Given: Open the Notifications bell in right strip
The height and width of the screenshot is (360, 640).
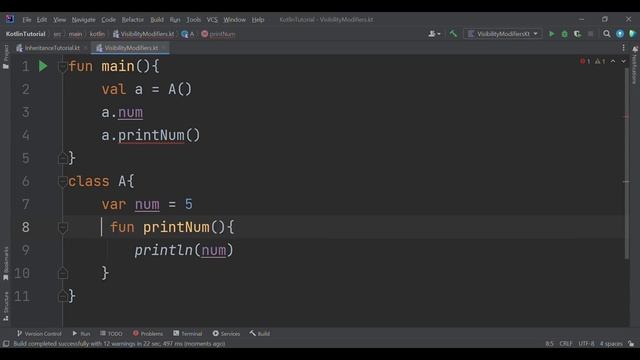Looking at the screenshot, I should (x=635, y=49).
